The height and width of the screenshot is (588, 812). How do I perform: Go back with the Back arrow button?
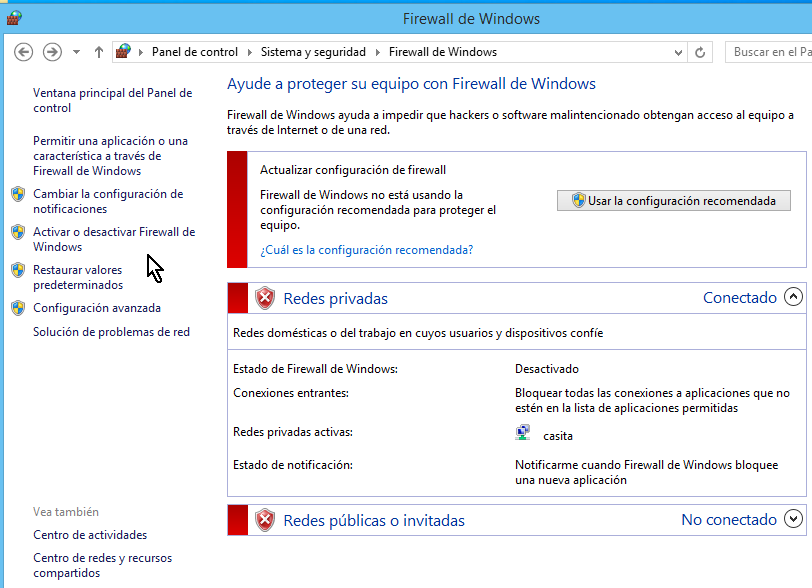click(x=23, y=52)
